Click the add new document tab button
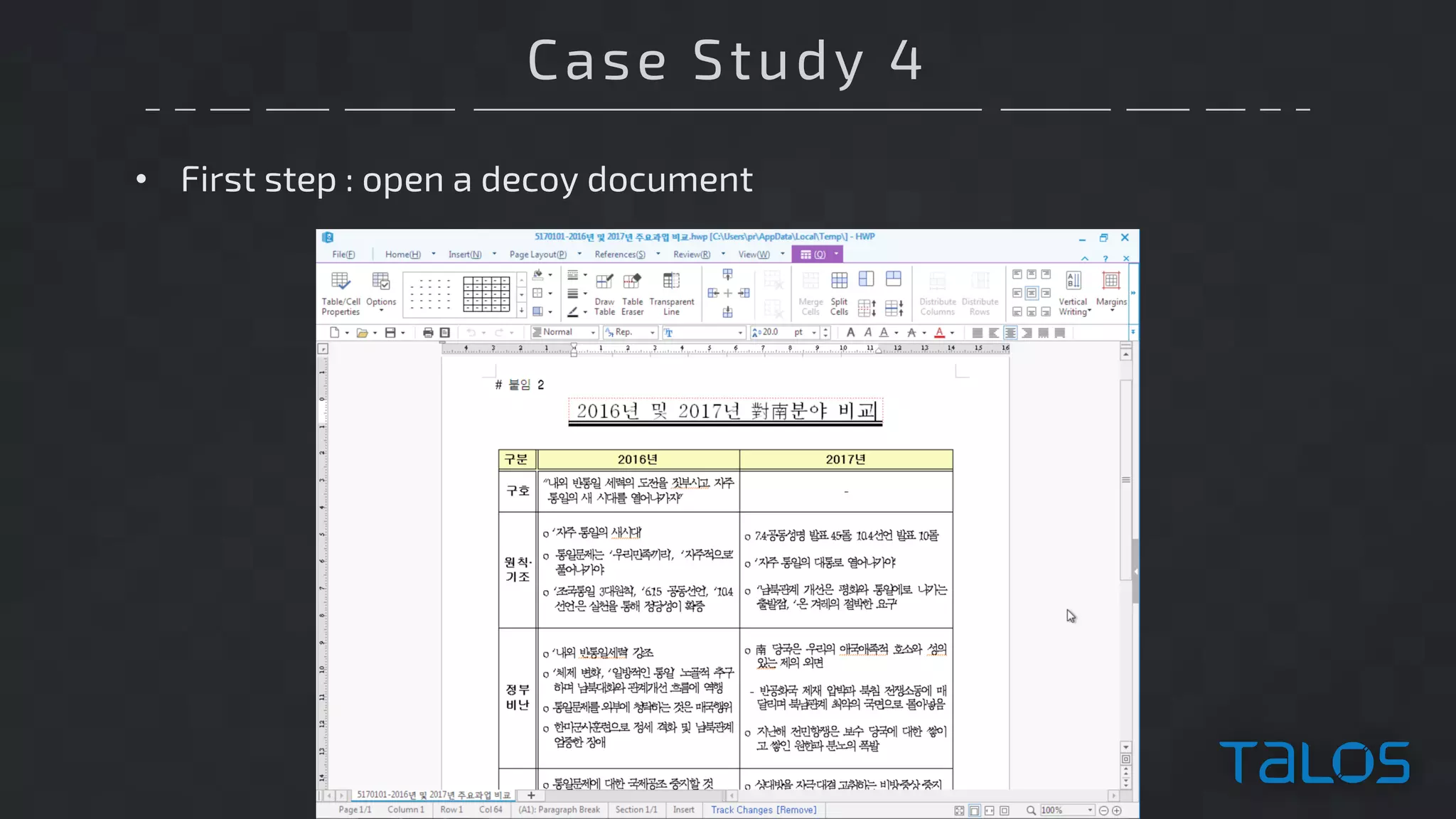The image size is (1456, 819). click(531, 796)
